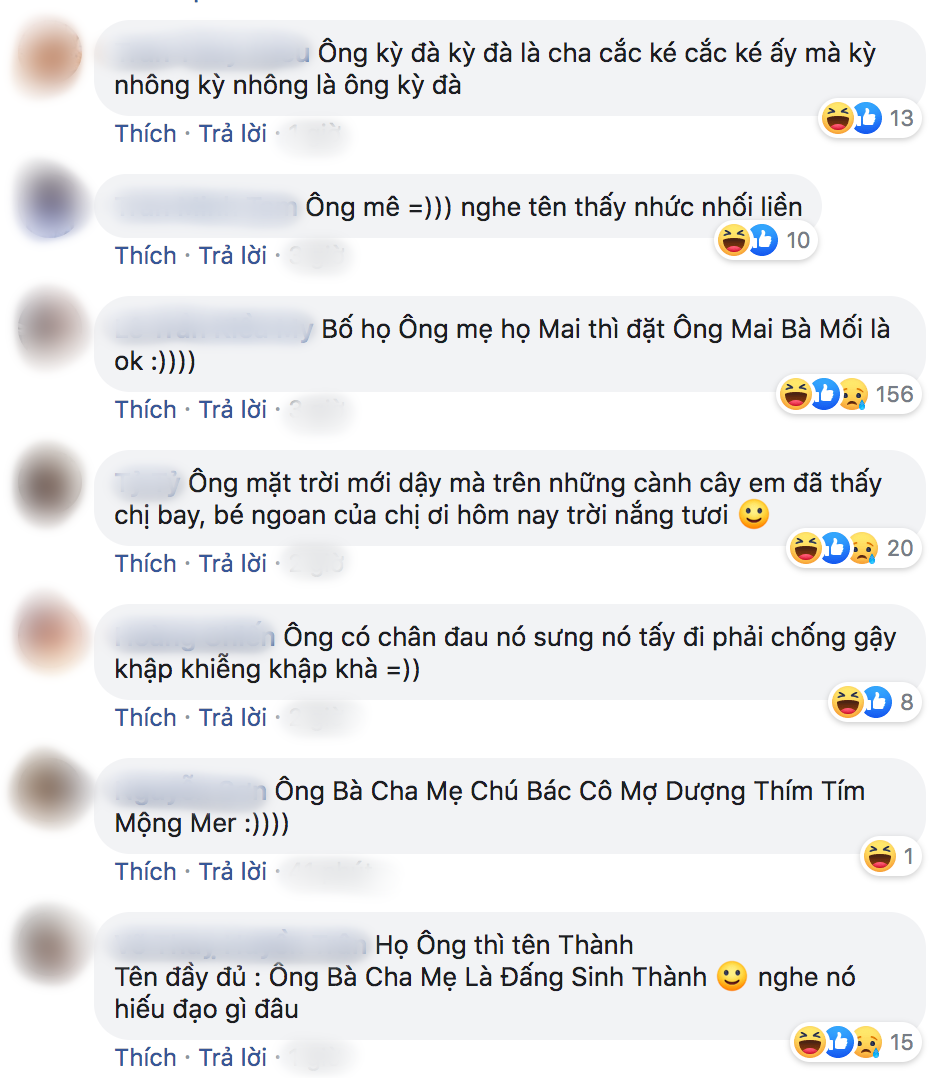The height and width of the screenshot is (1078, 944).
Task: Open blurred author name of 'Ông mê' comment
Action: (206, 207)
